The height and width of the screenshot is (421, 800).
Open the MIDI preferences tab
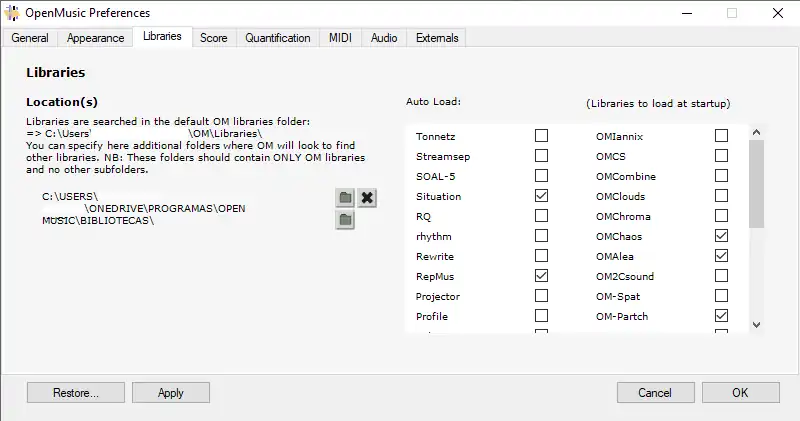pos(340,38)
